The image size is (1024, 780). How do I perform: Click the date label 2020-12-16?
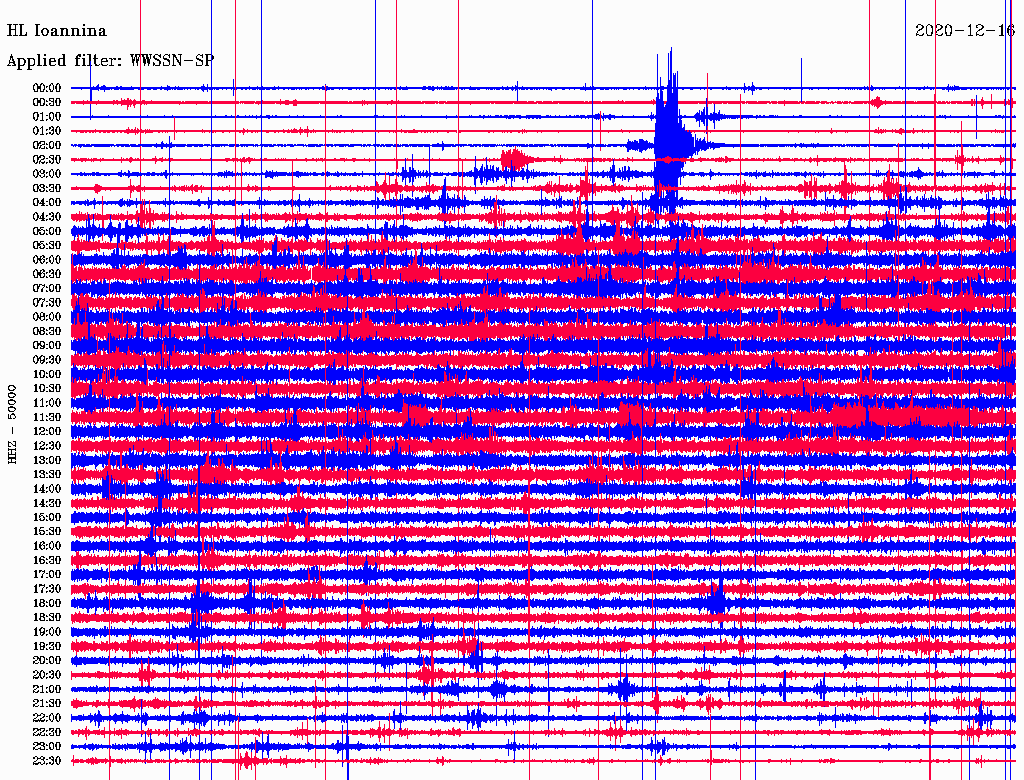[965, 30]
